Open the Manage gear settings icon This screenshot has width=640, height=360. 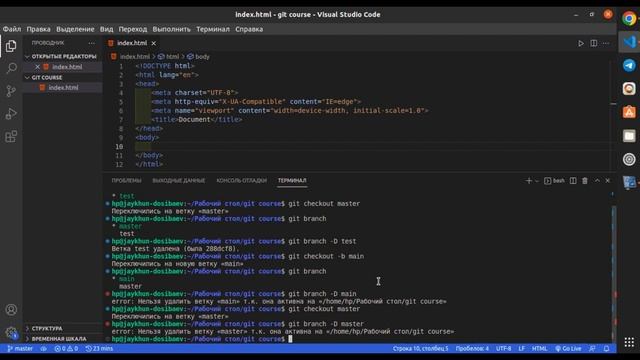(x=11, y=333)
